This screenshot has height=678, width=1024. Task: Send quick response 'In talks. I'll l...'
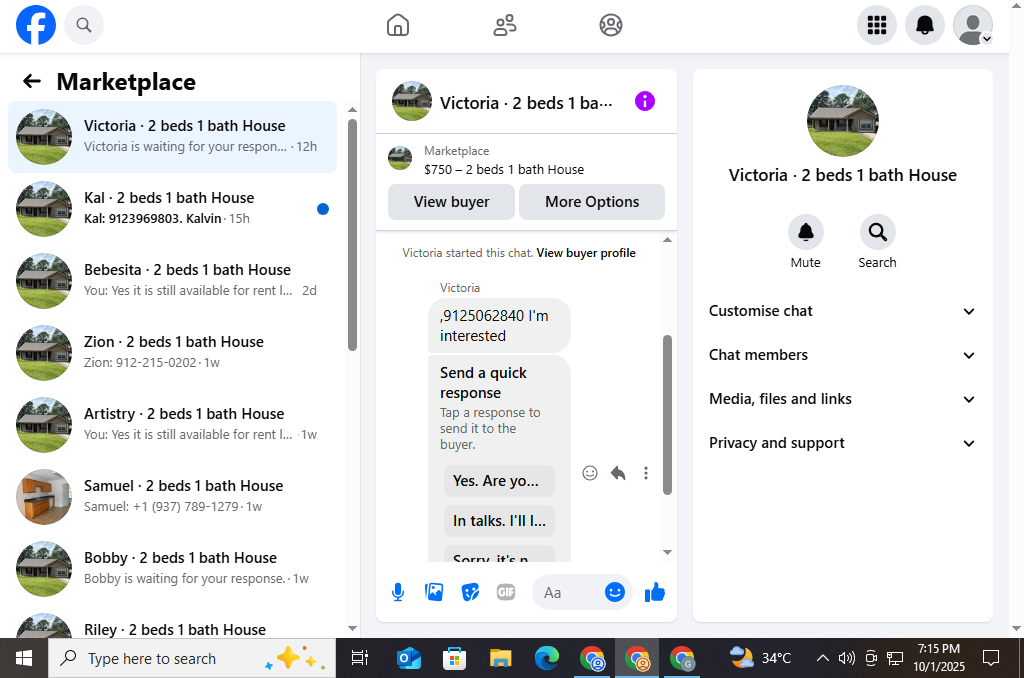[x=499, y=521]
